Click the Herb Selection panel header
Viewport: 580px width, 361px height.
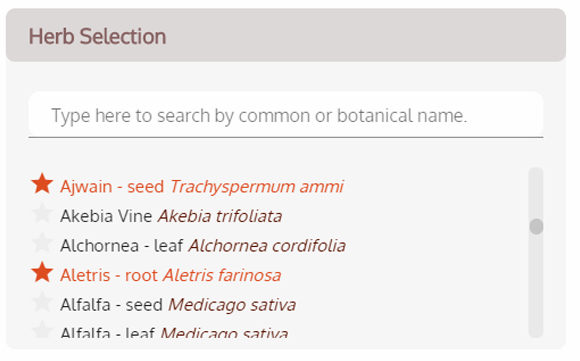[x=286, y=36]
